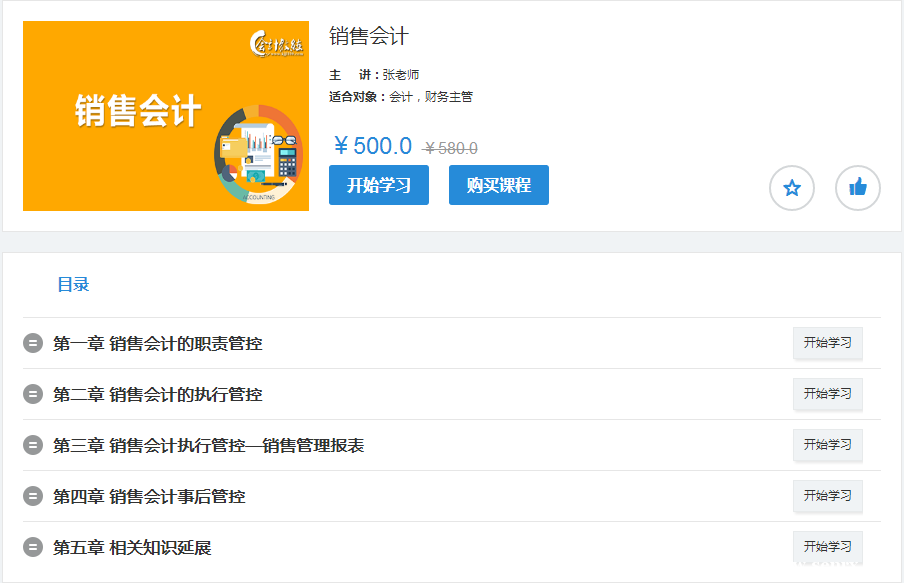This screenshot has height=583, width=904.
Task: Click the round icon beside 第五章
Action: (33, 548)
